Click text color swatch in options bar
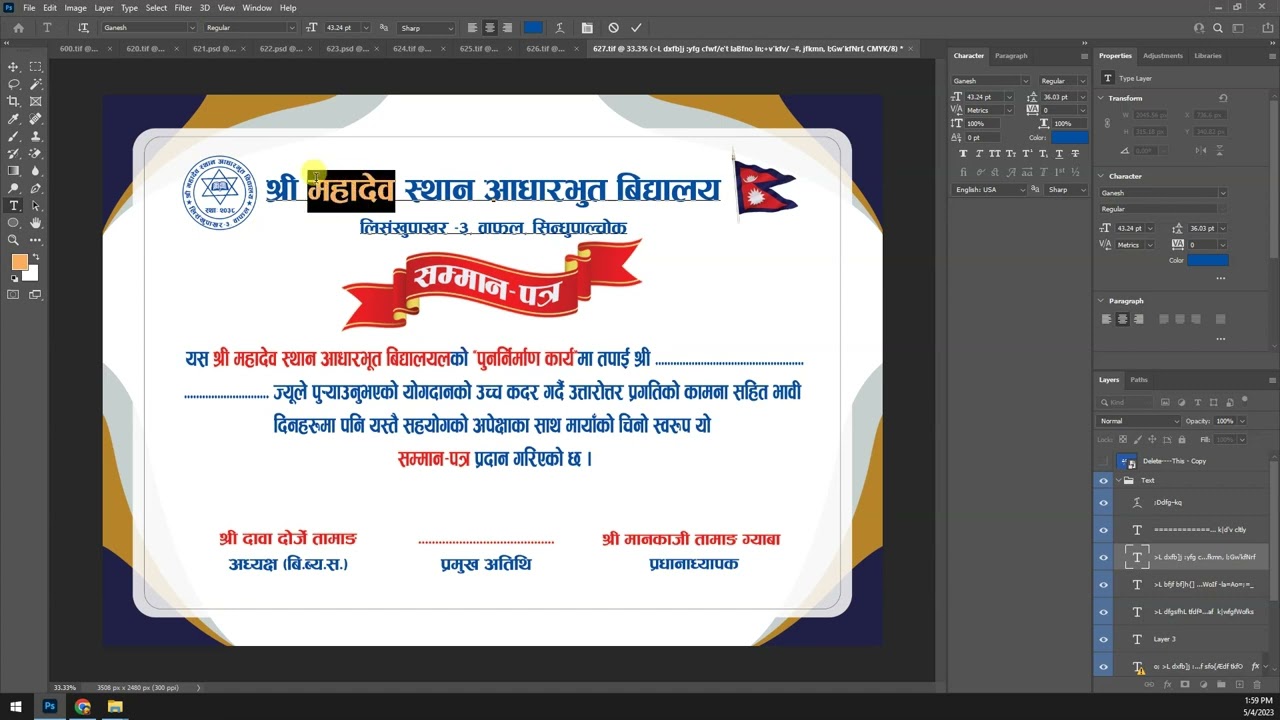 [533, 28]
